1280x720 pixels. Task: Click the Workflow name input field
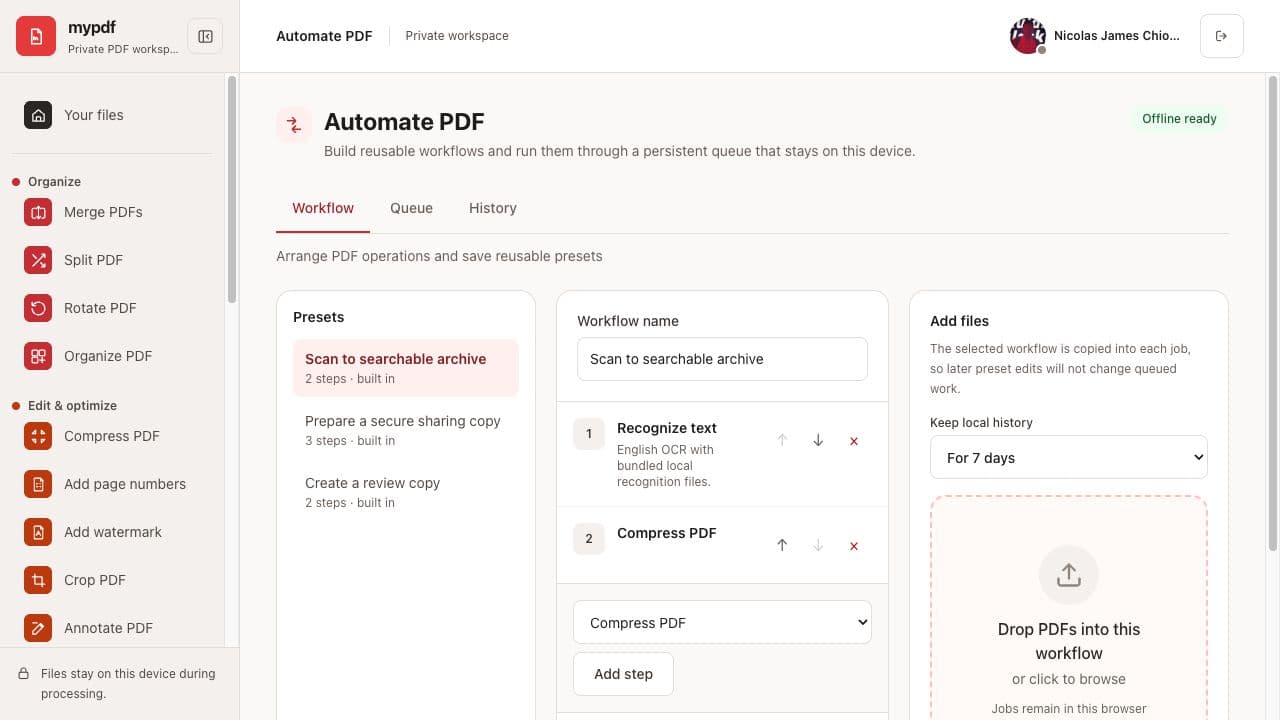coord(722,359)
